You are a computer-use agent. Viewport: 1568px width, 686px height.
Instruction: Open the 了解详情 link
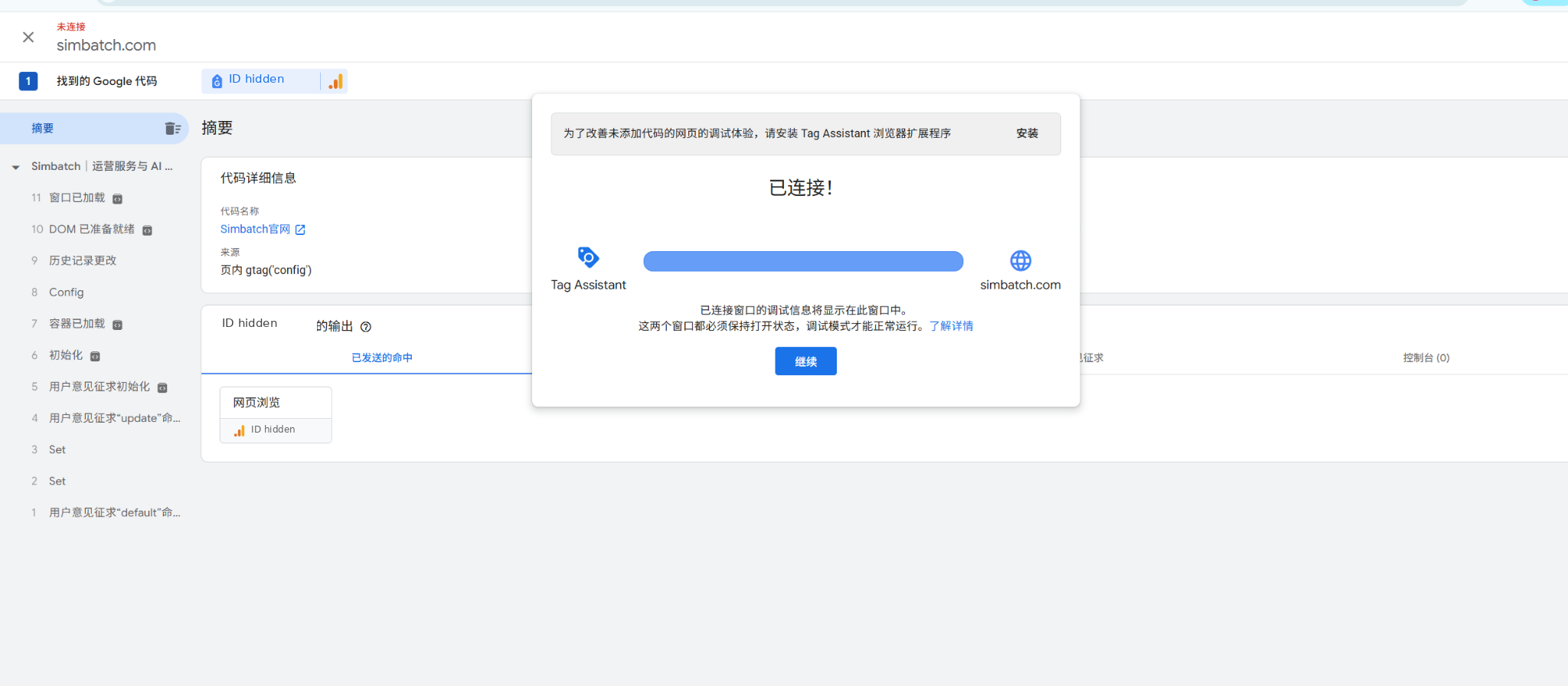[x=951, y=326]
